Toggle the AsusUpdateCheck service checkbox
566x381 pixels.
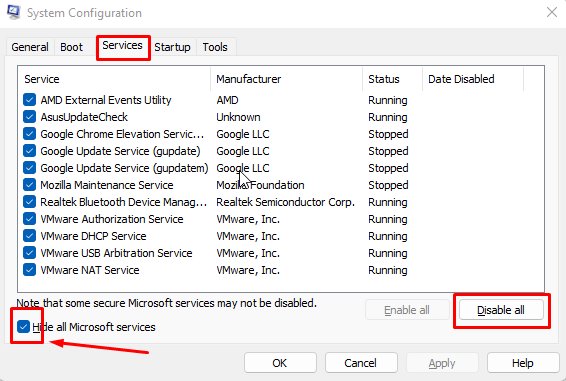click(29, 117)
